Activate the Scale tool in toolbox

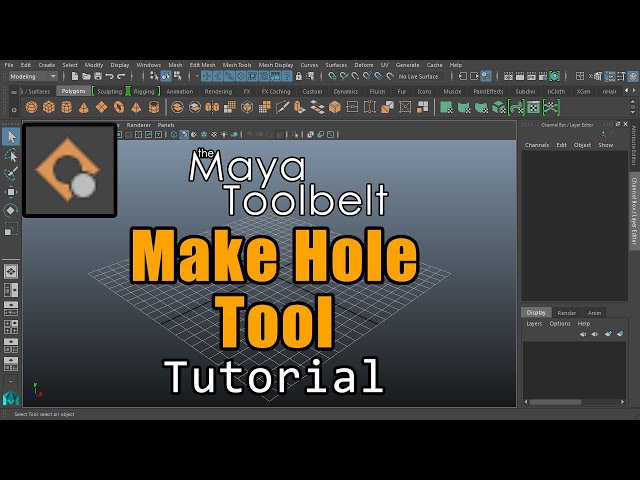[11, 229]
